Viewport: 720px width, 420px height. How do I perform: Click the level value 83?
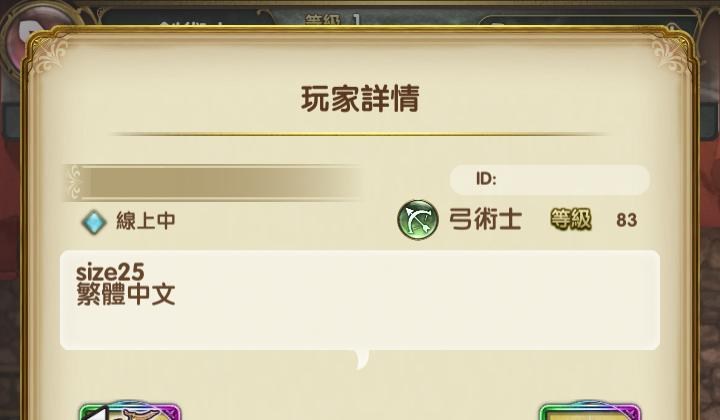pyautogui.click(x=626, y=220)
